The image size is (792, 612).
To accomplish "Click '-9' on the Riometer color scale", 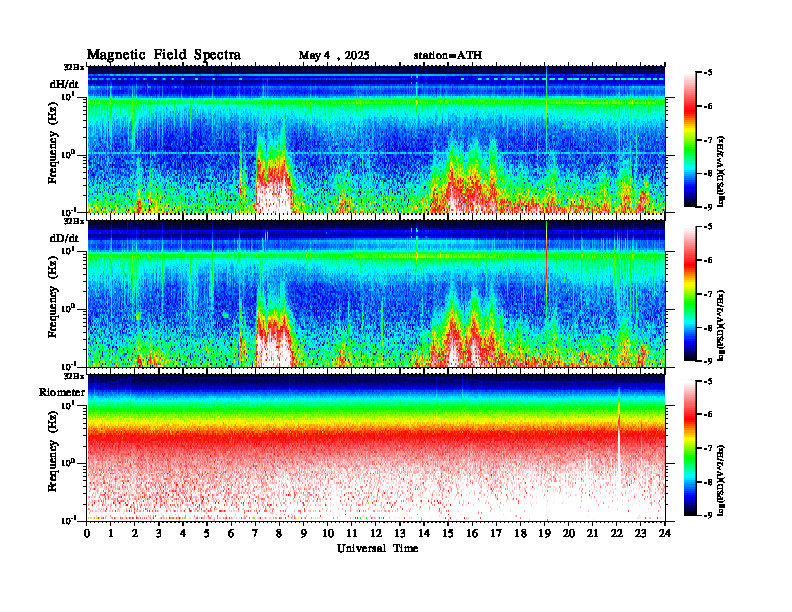I will (709, 515).
